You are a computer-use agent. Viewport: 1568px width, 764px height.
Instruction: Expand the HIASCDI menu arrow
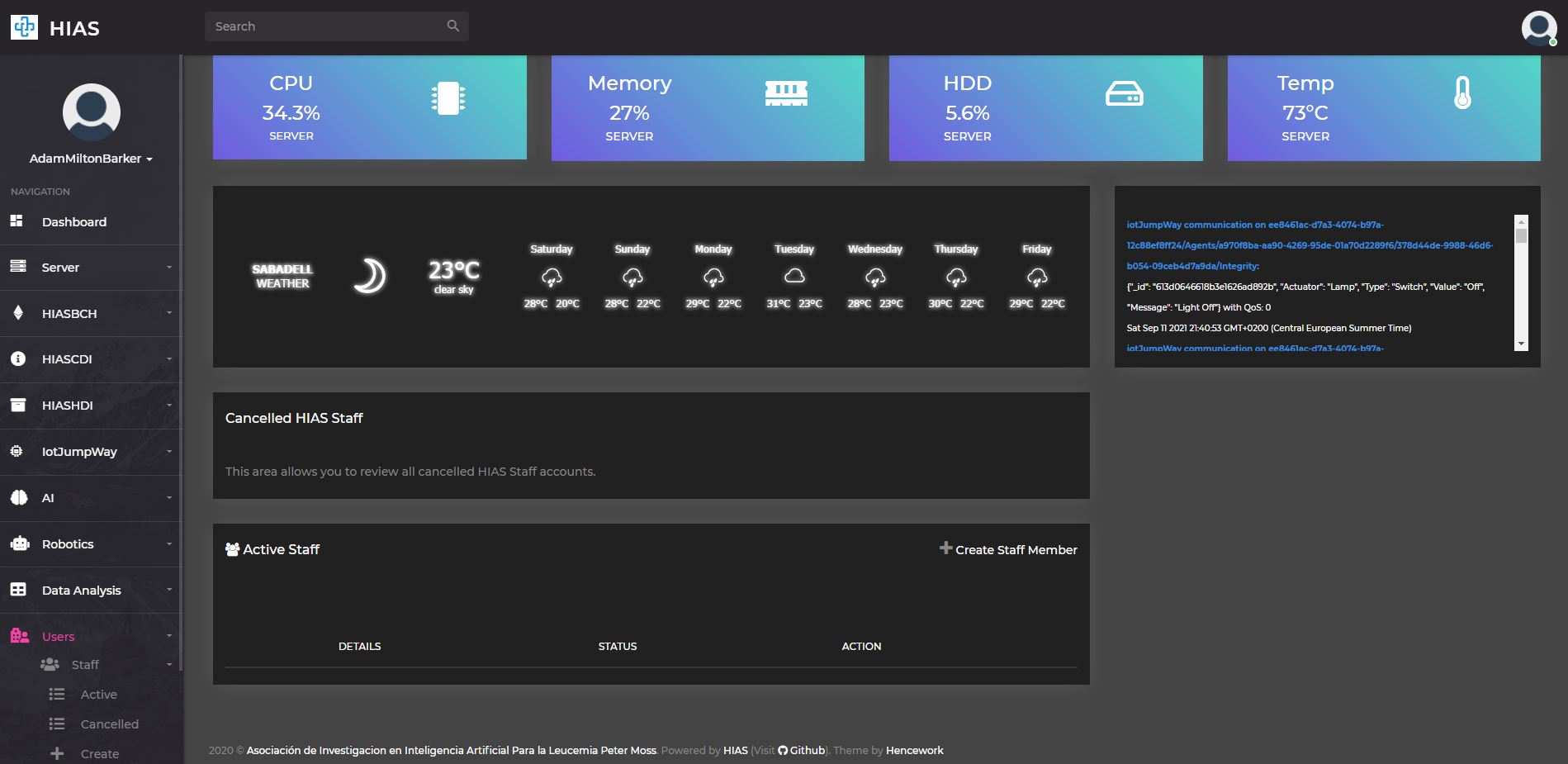(169, 358)
